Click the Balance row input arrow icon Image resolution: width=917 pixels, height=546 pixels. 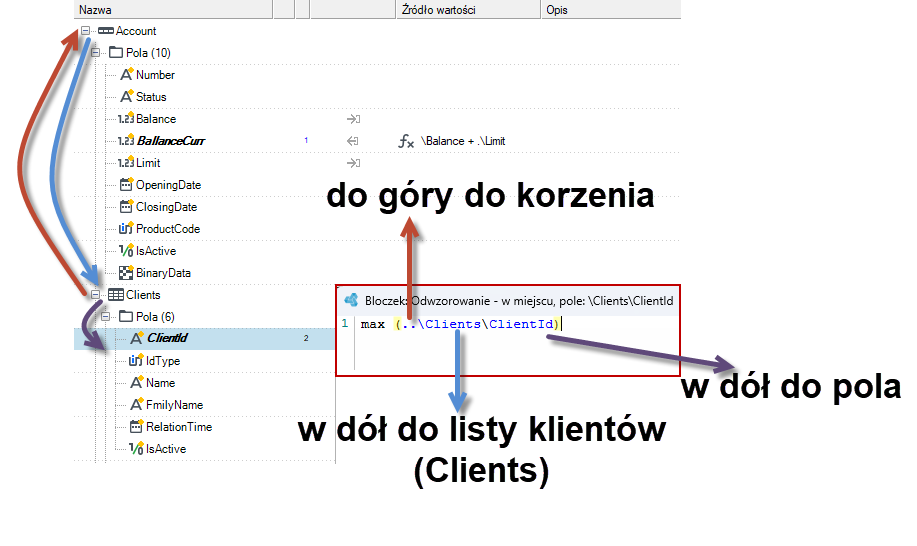(x=353, y=119)
